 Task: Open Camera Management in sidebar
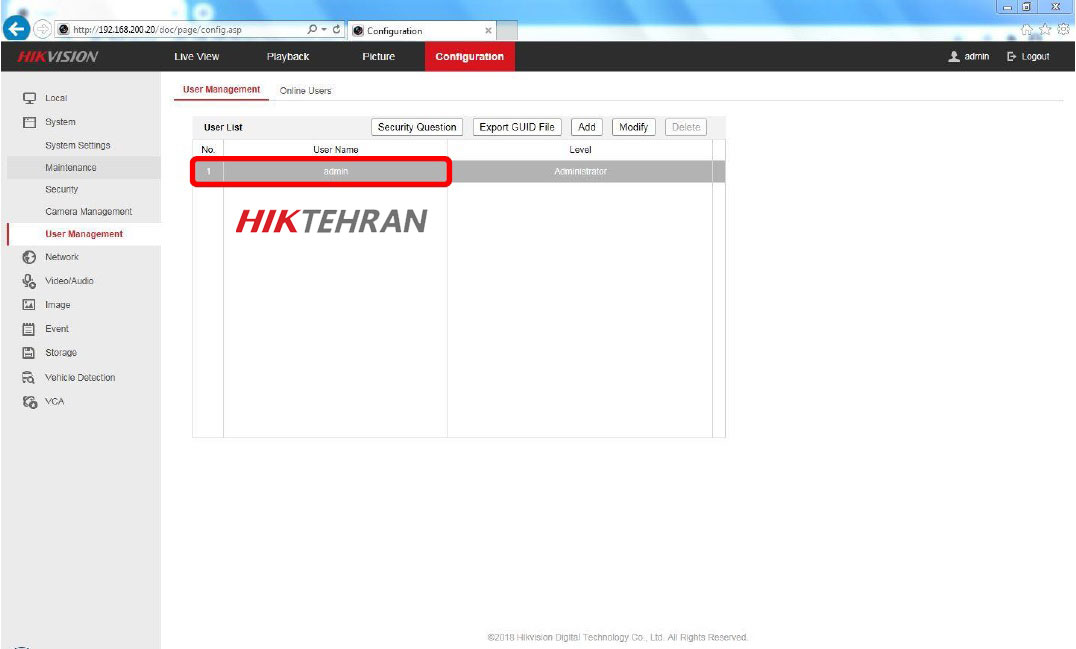pos(89,212)
